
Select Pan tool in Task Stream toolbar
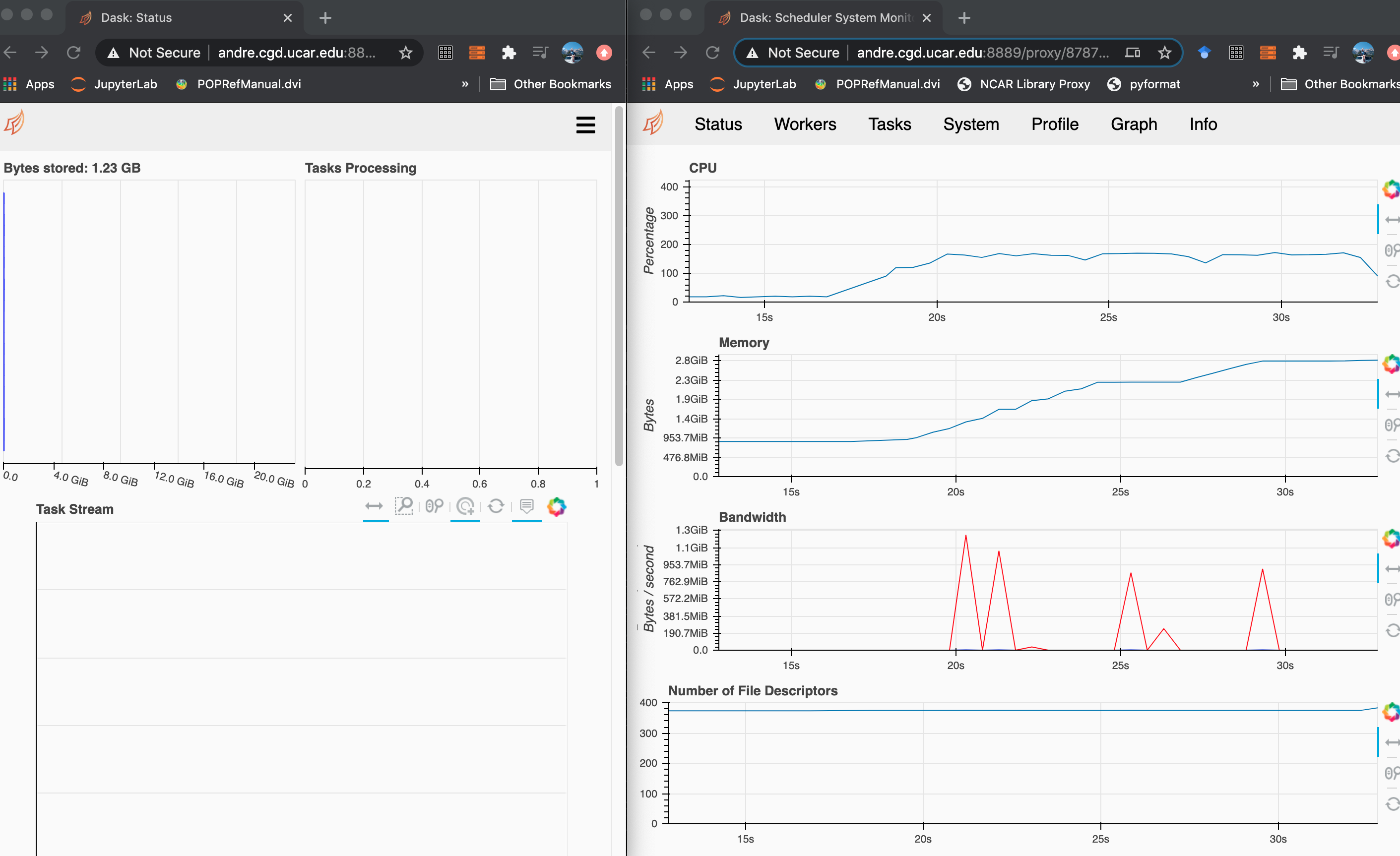coord(374,506)
